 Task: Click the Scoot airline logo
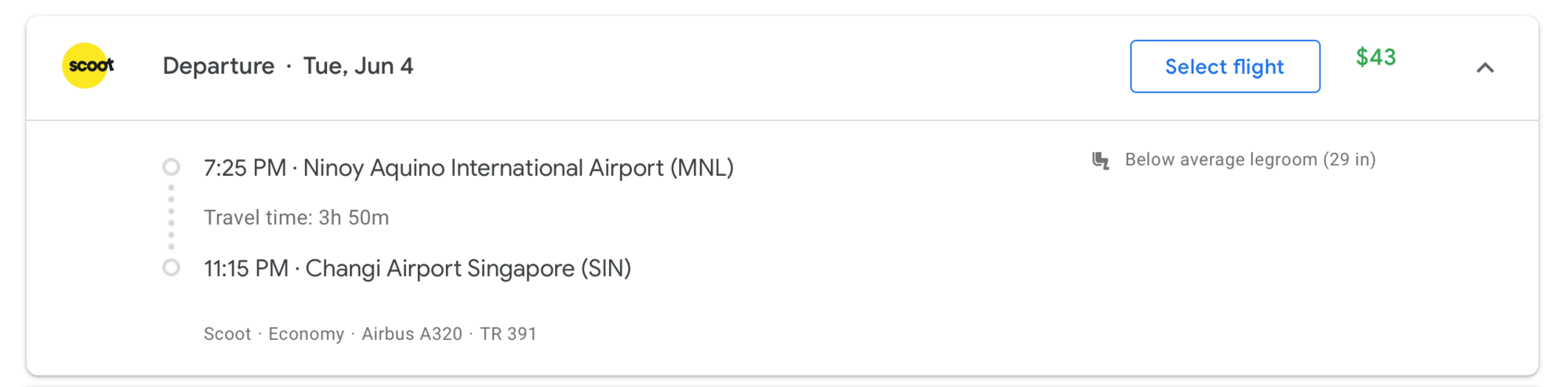pos(88,66)
